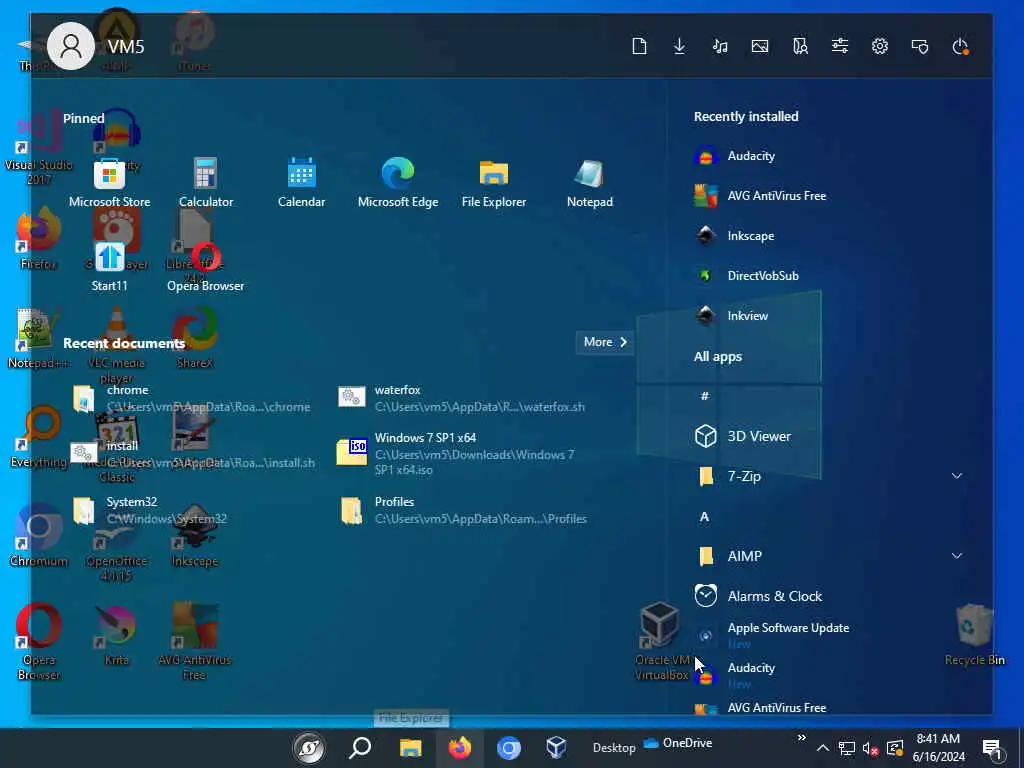Open Firefox from the taskbar
The image size is (1024, 768).
(x=460, y=748)
